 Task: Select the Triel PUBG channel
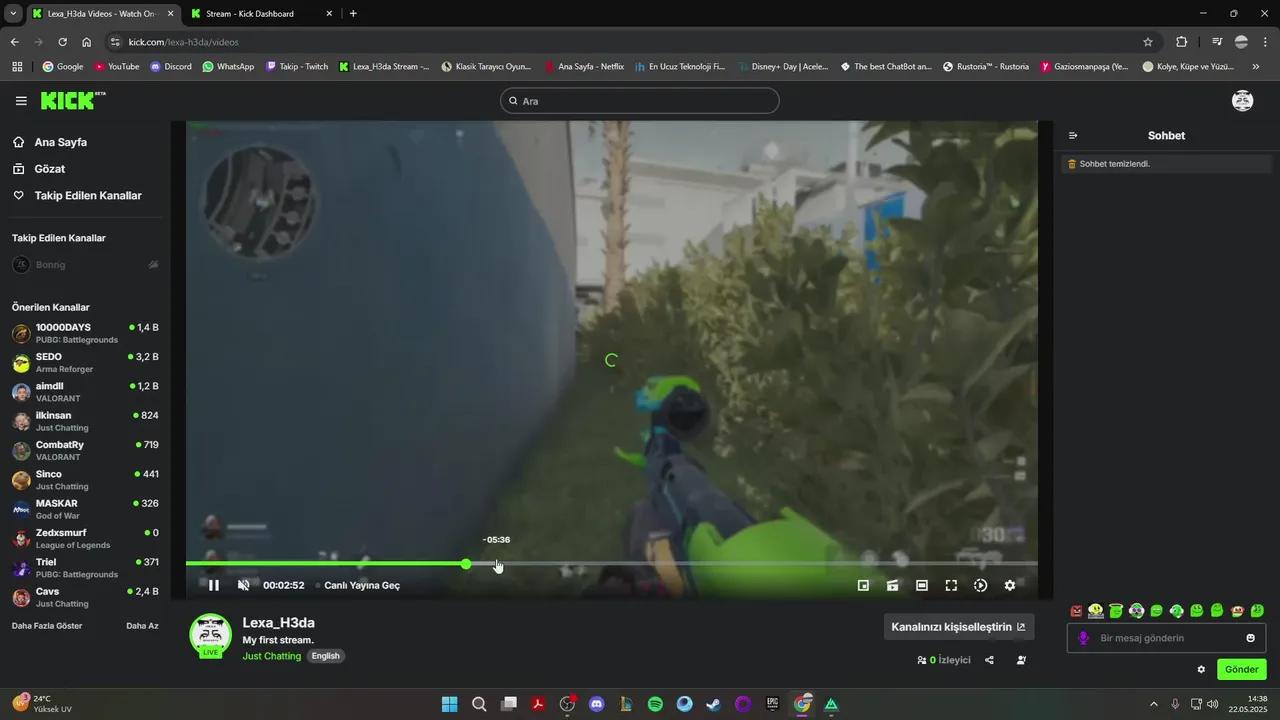[85, 568]
